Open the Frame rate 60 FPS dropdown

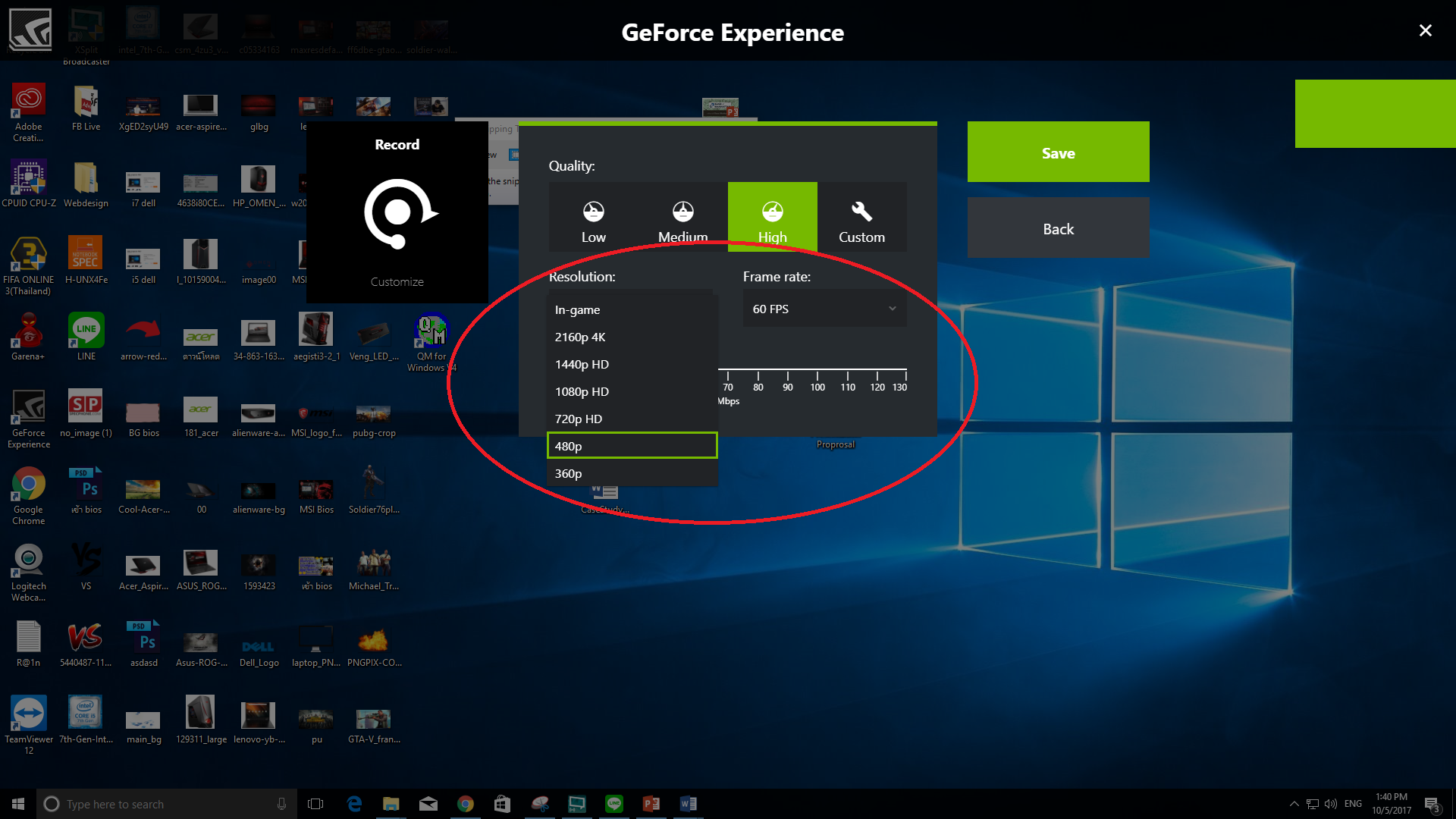pos(824,309)
